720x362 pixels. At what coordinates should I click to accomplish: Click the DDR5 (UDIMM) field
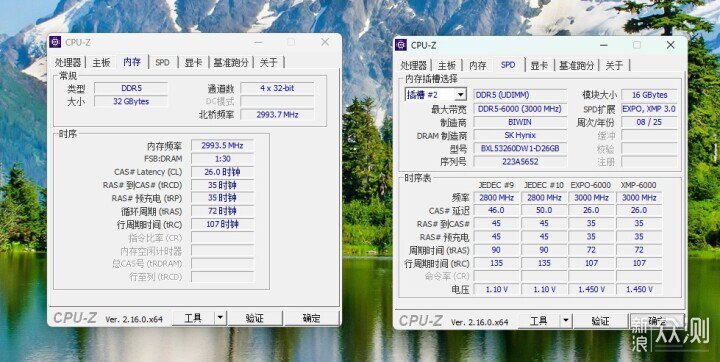(x=520, y=95)
